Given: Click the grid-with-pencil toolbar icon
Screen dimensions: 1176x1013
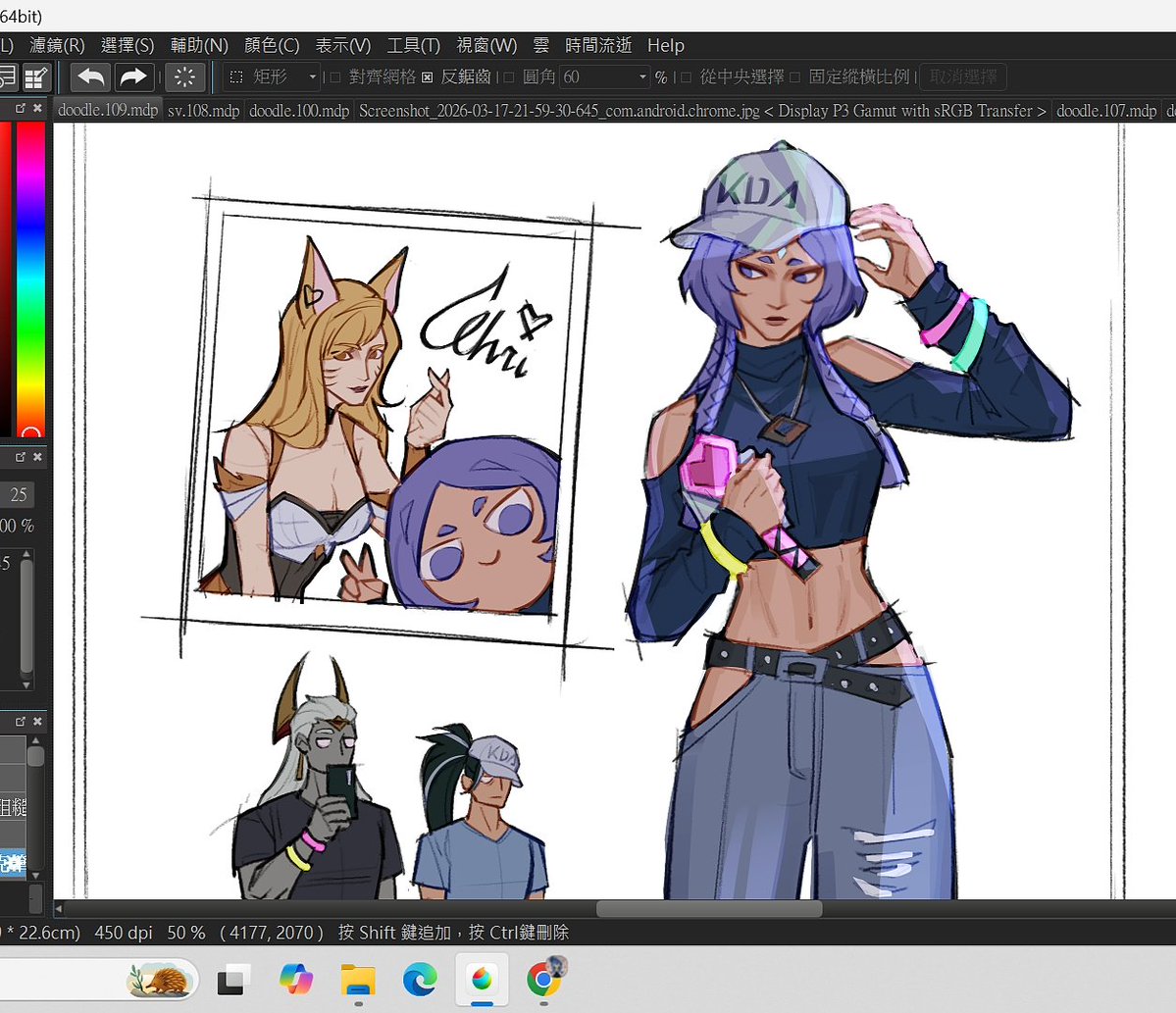Looking at the screenshot, I should (x=36, y=76).
